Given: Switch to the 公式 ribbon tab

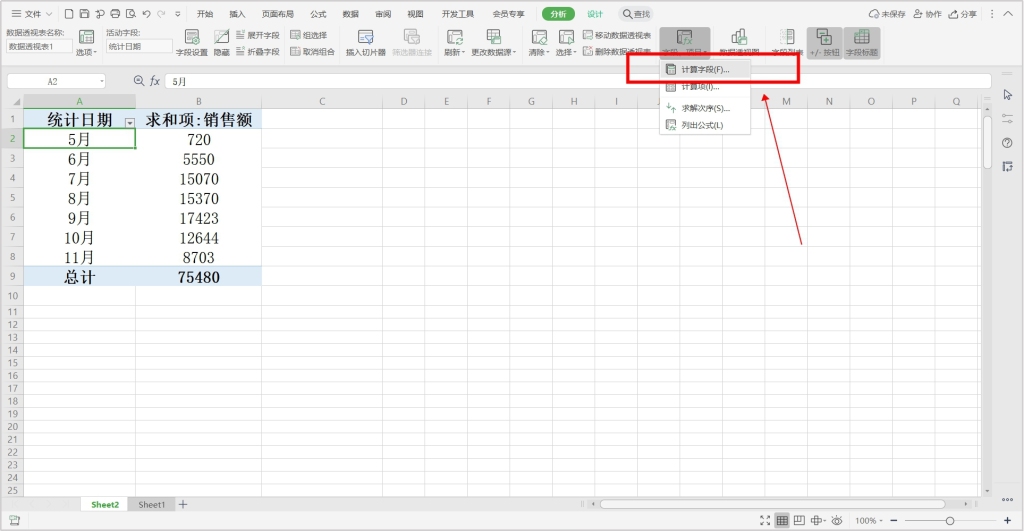Looking at the screenshot, I should pos(318,14).
